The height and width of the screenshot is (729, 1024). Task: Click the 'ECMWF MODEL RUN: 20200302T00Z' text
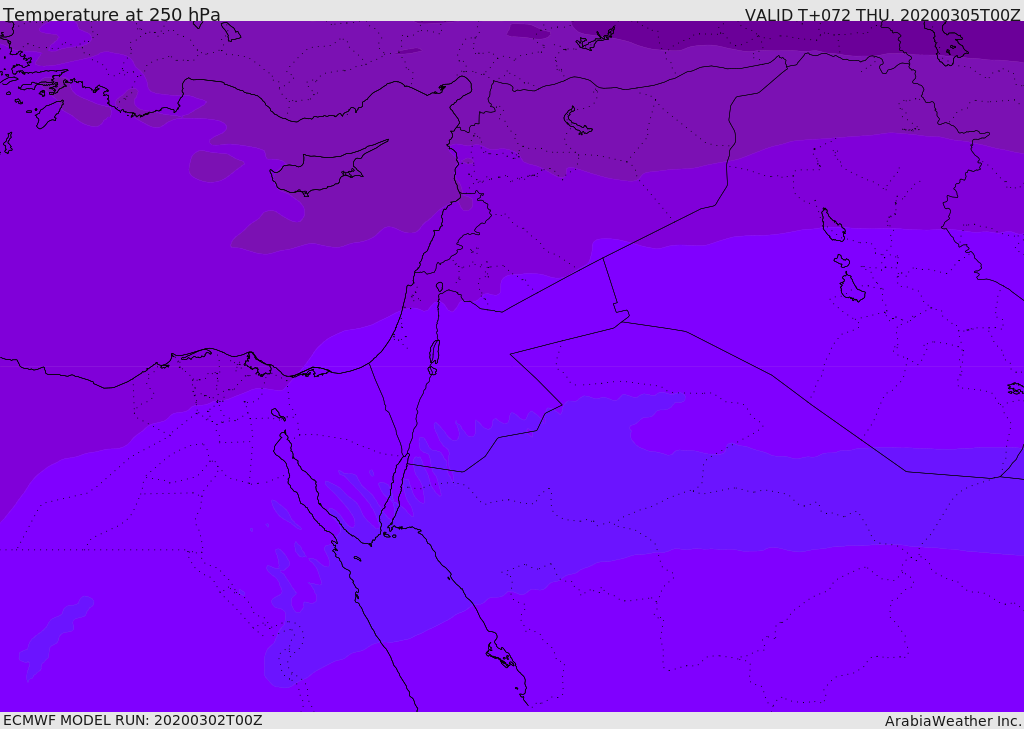[x=133, y=720]
